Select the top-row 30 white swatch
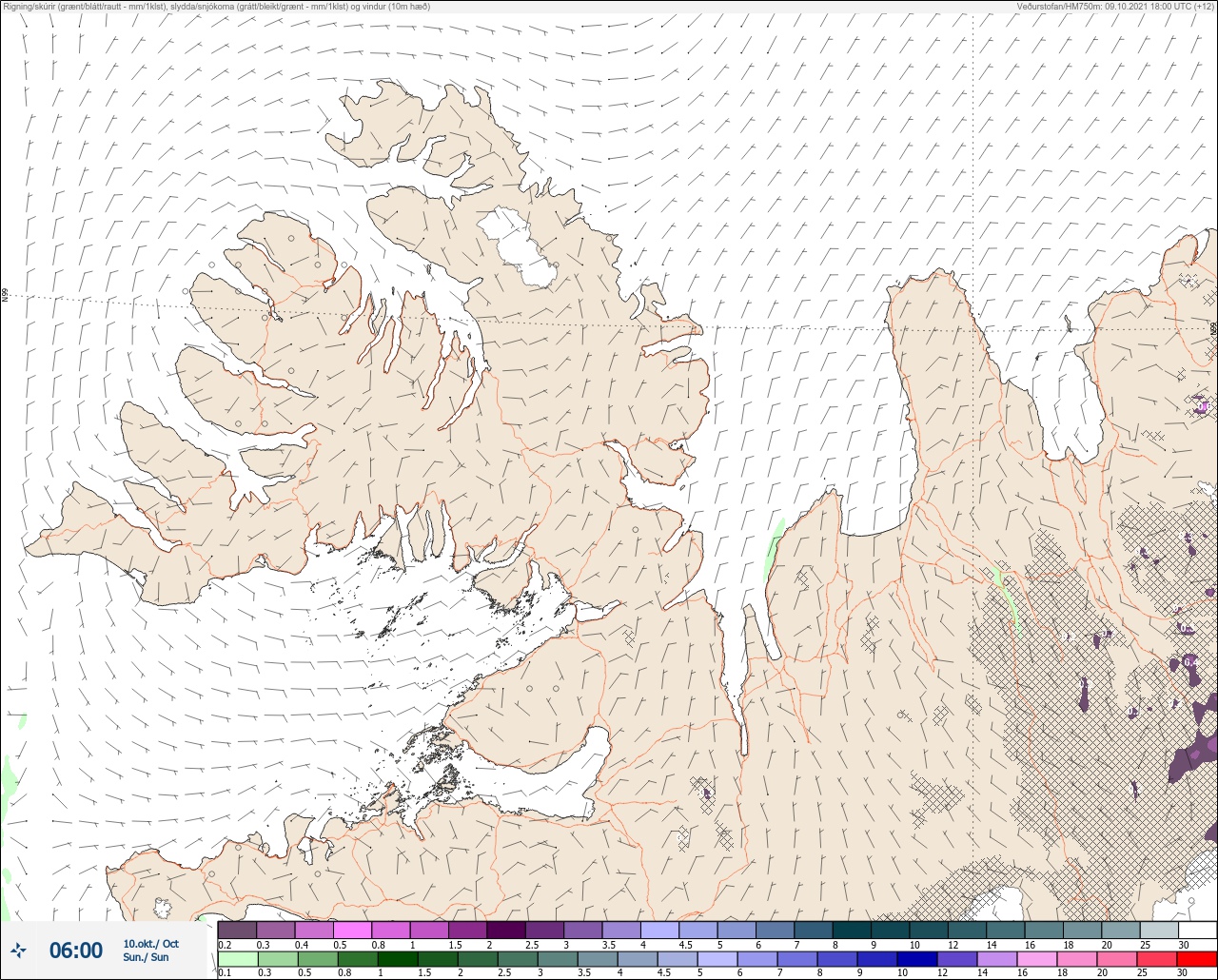1218x980 pixels. pyautogui.click(x=1197, y=930)
